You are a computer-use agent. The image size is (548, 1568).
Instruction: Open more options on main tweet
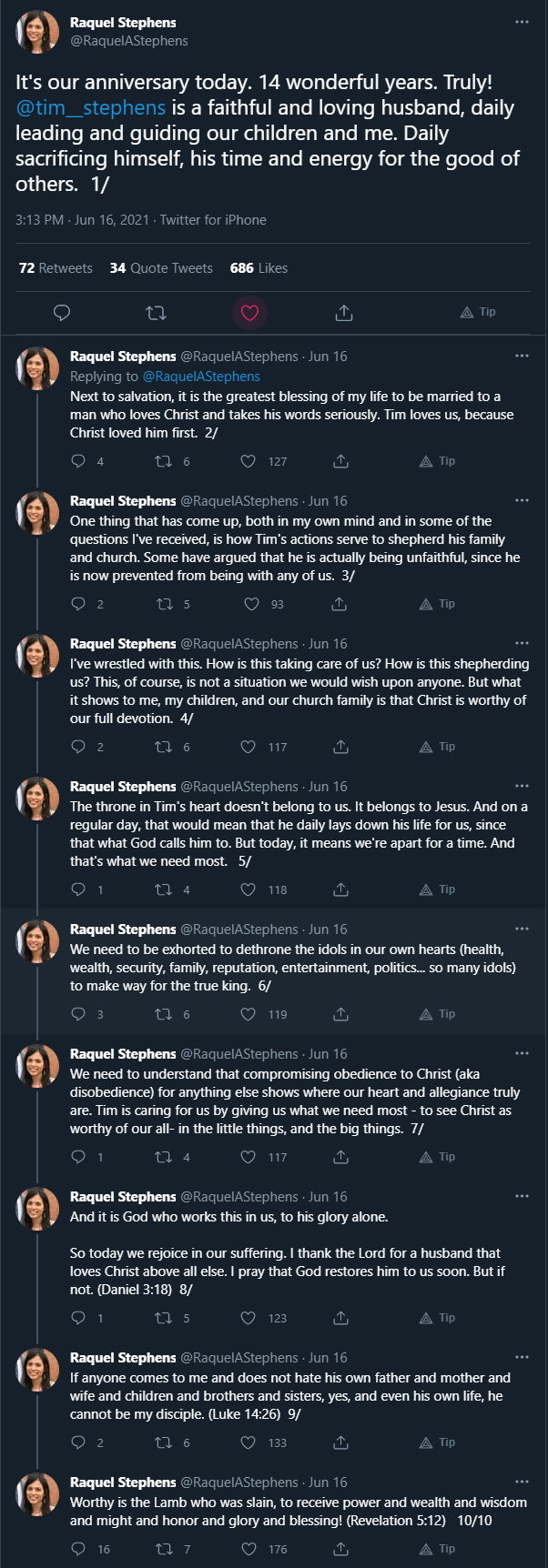[522, 22]
